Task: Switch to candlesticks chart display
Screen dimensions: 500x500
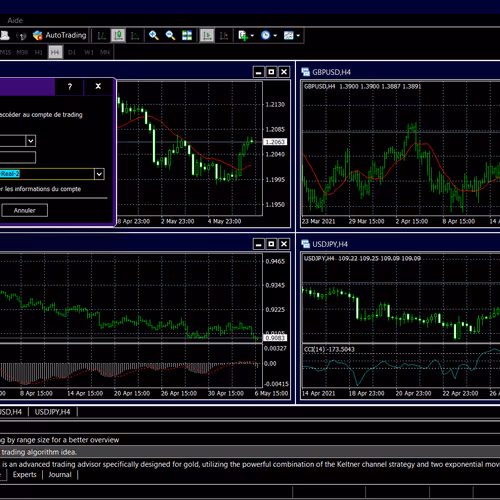Action: (x=118, y=35)
